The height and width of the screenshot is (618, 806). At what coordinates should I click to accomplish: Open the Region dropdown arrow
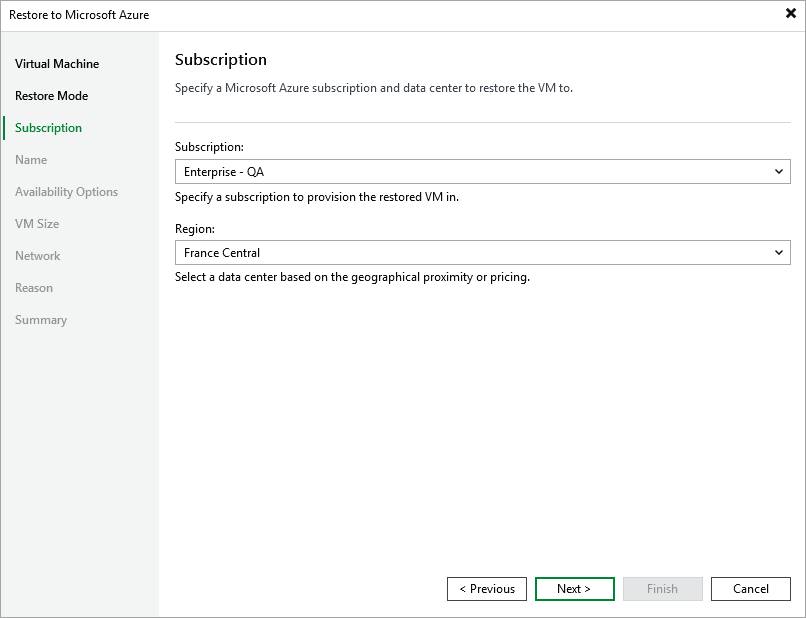779,252
